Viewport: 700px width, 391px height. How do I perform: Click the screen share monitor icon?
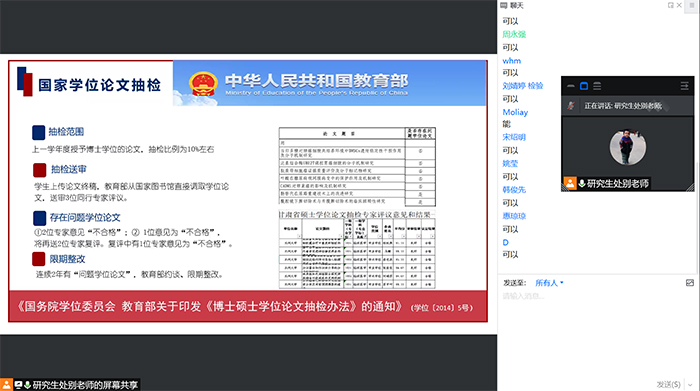pos(18,385)
